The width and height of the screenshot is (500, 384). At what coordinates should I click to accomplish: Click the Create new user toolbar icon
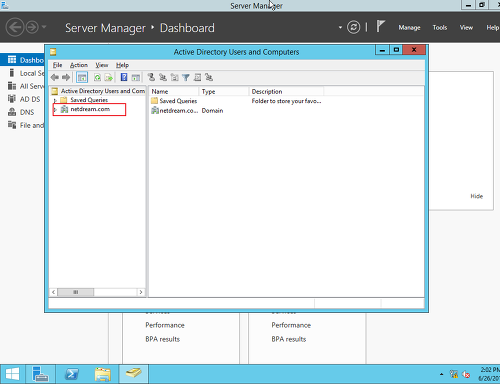pos(151,77)
